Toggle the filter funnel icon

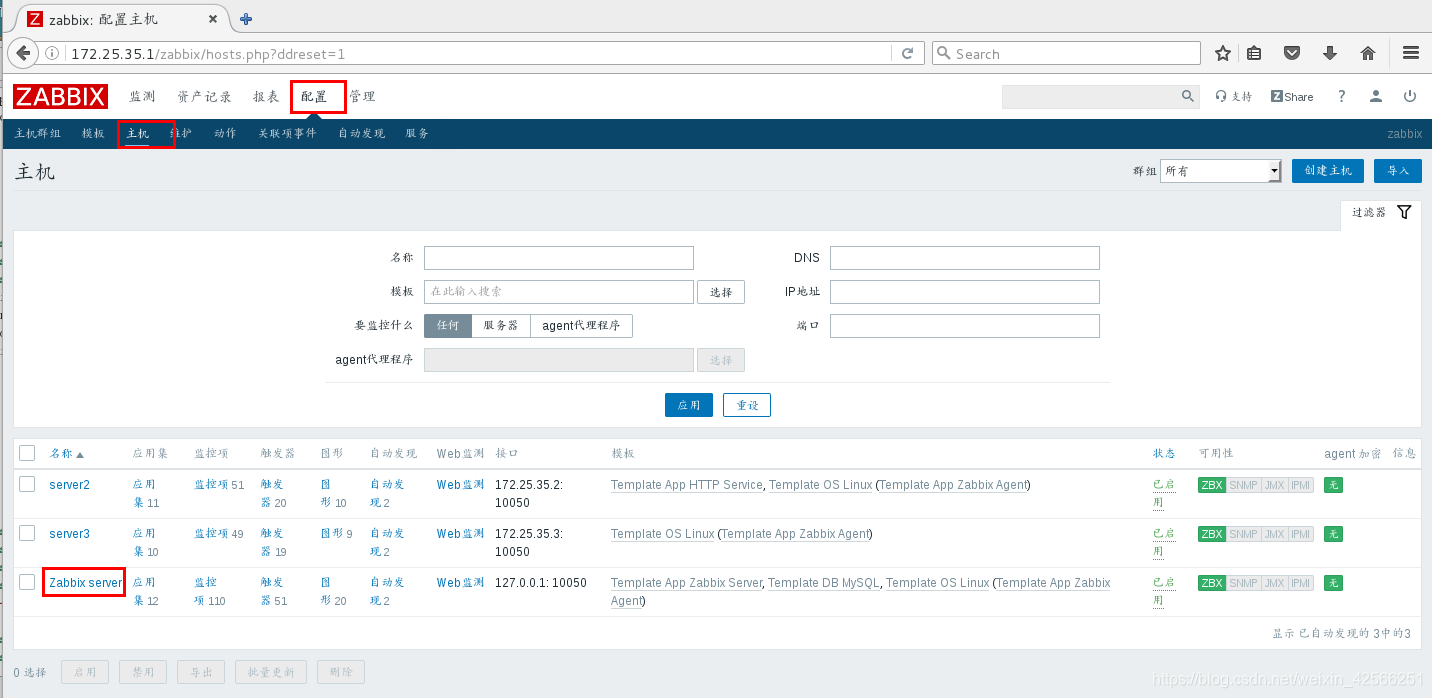coord(1404,212)
